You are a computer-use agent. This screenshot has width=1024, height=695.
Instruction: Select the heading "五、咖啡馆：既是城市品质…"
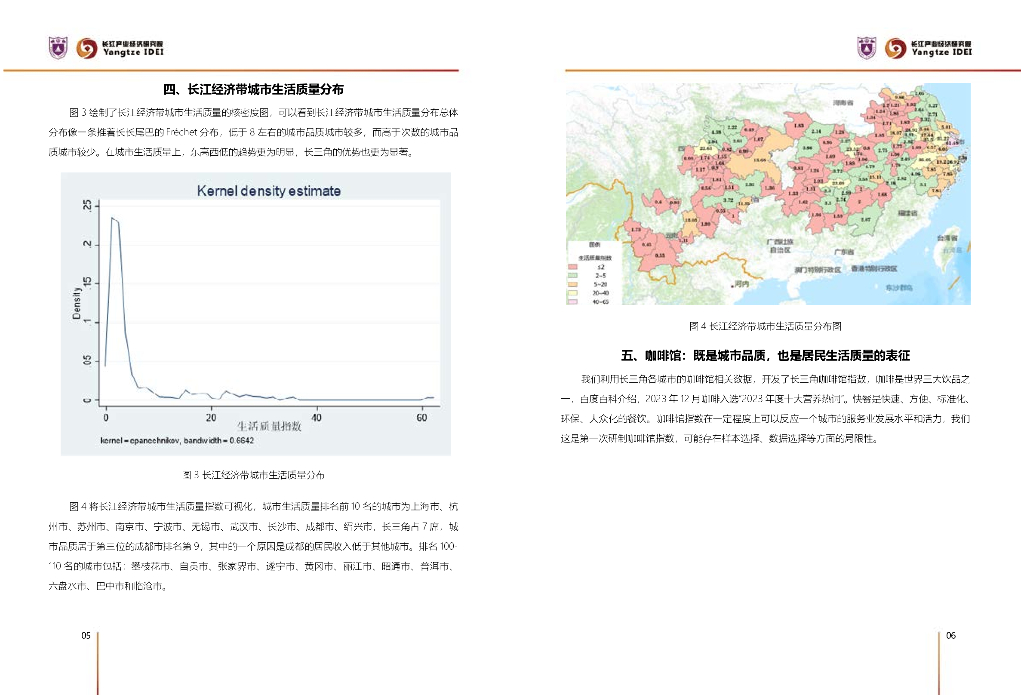tap(765, 356)
